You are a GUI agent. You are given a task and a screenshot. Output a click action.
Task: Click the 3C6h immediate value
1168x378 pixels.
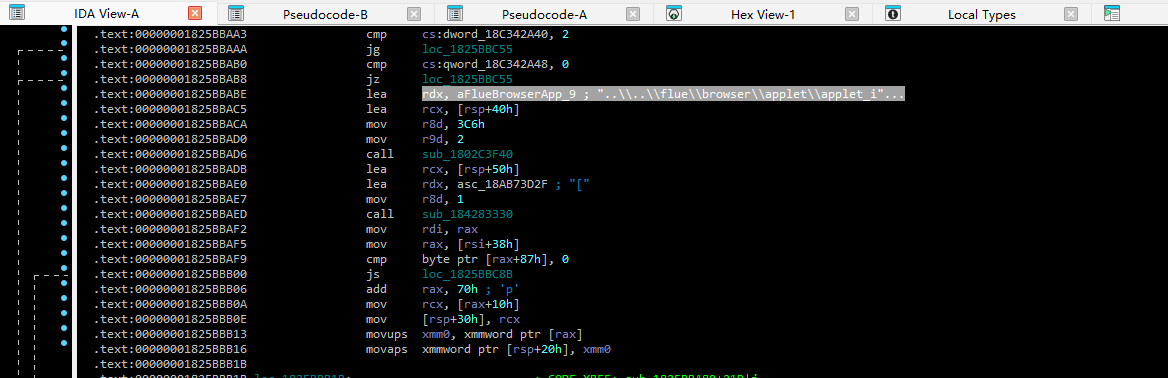pos(470,125)
